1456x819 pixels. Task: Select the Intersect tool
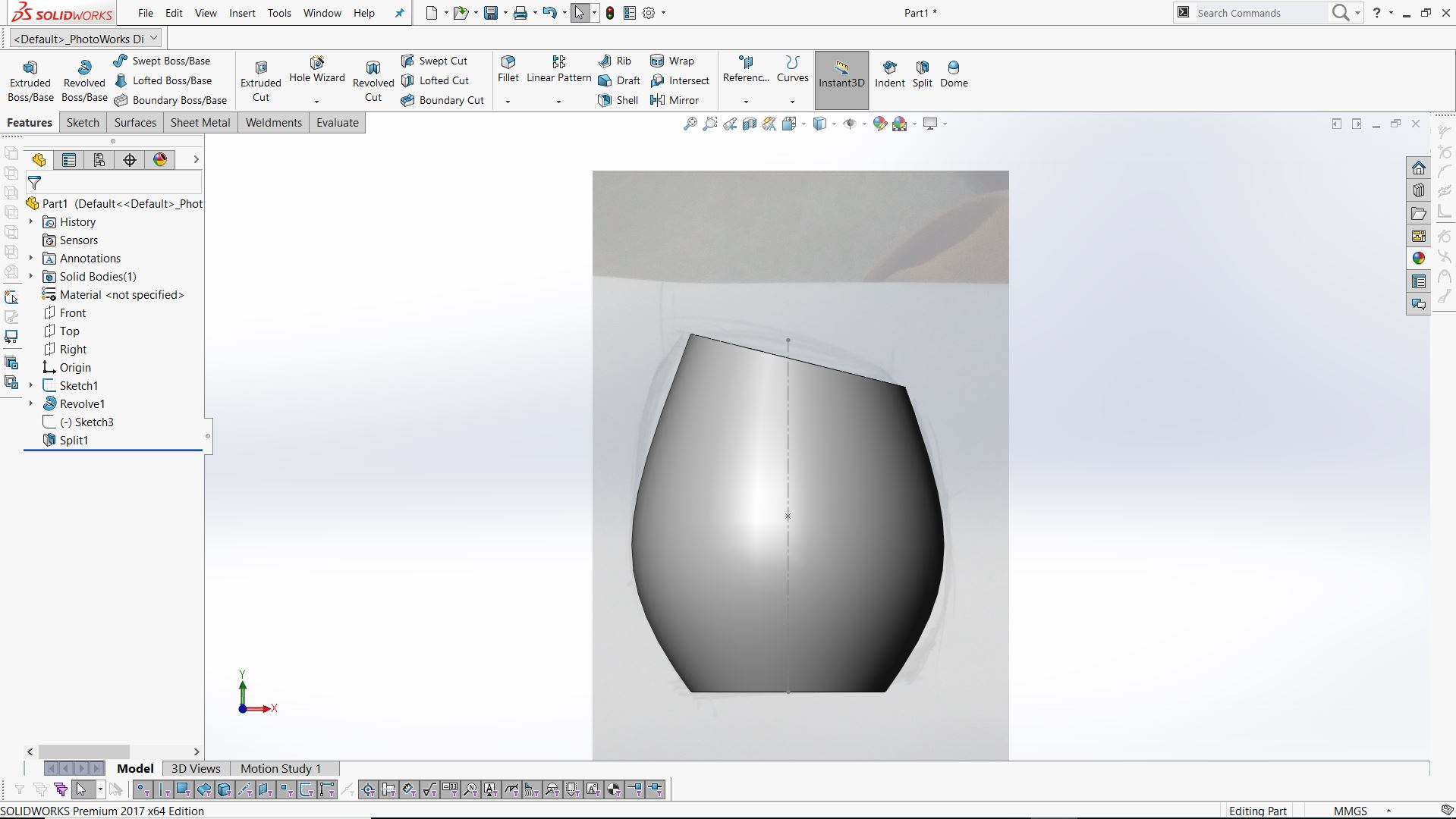680,80
